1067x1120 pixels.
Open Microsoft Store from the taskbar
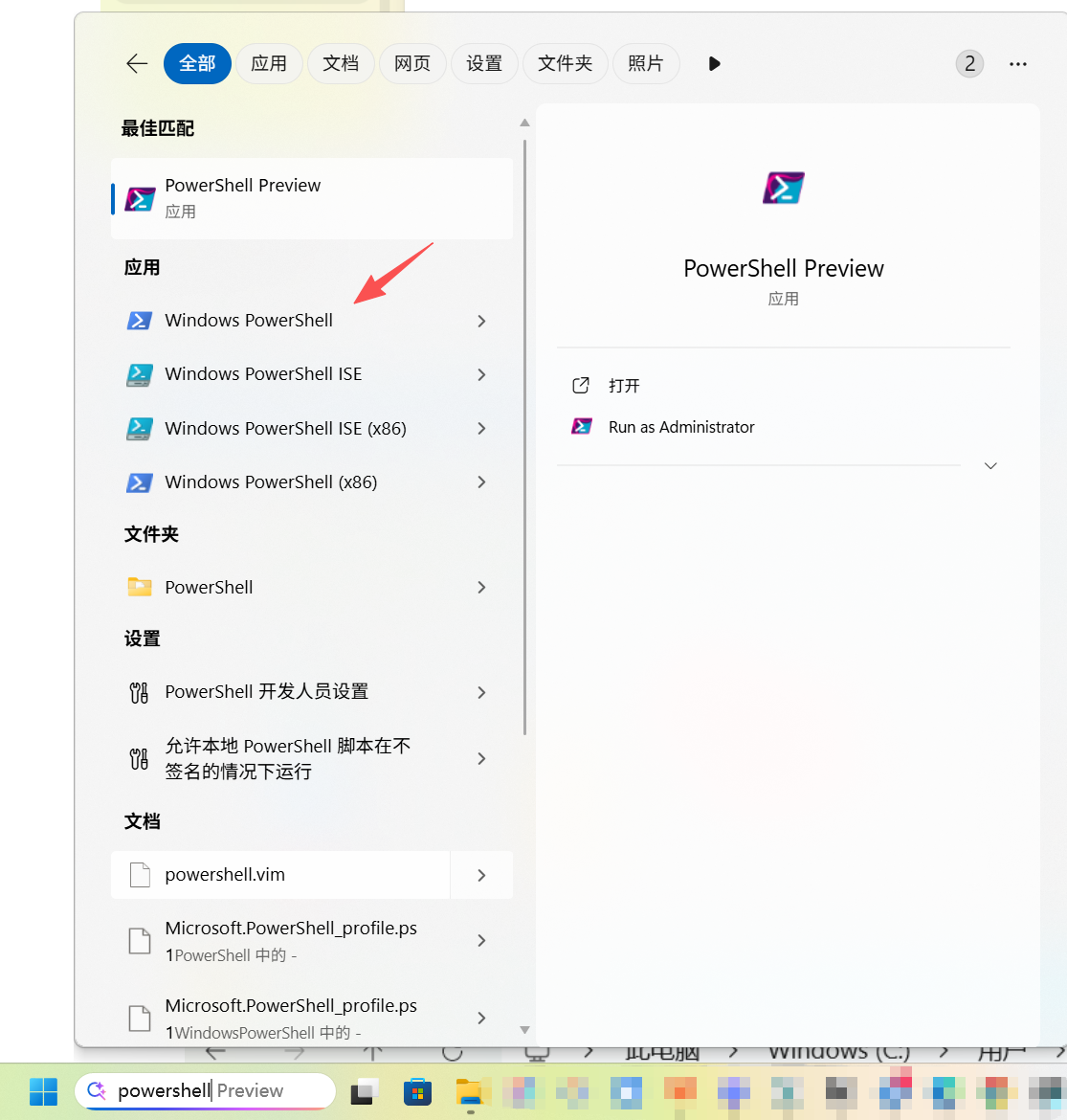click(x=418, y=1092)
